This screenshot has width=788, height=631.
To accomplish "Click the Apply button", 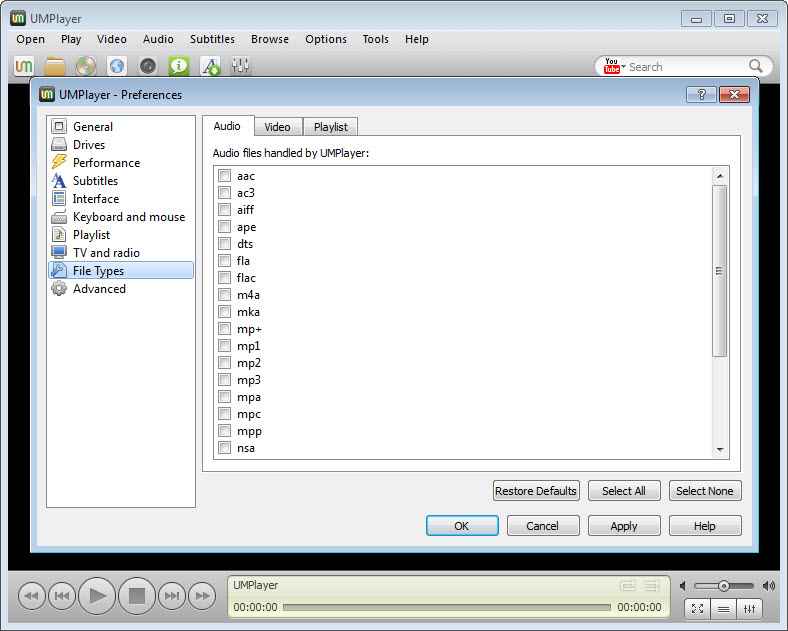I will [624, 526].
